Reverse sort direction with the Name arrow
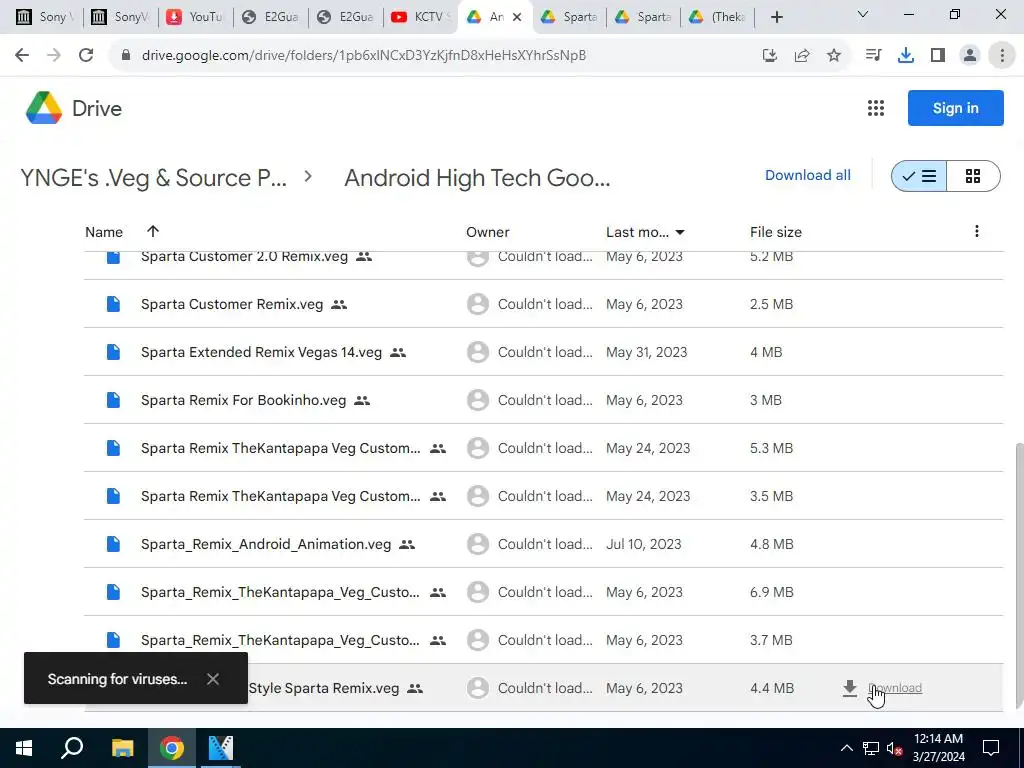Image resolution: width=1024 pixels, height=768 pixels. [x=153, y=231]
